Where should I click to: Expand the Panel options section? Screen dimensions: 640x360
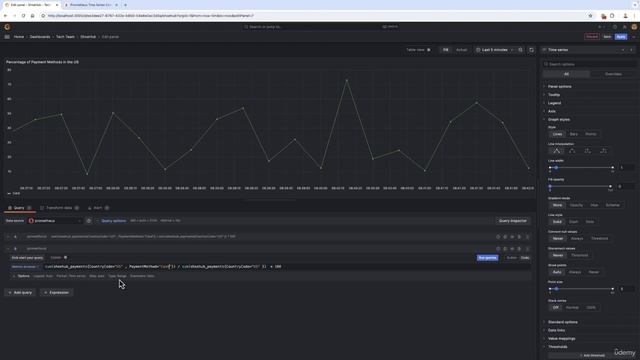point(559,87)
